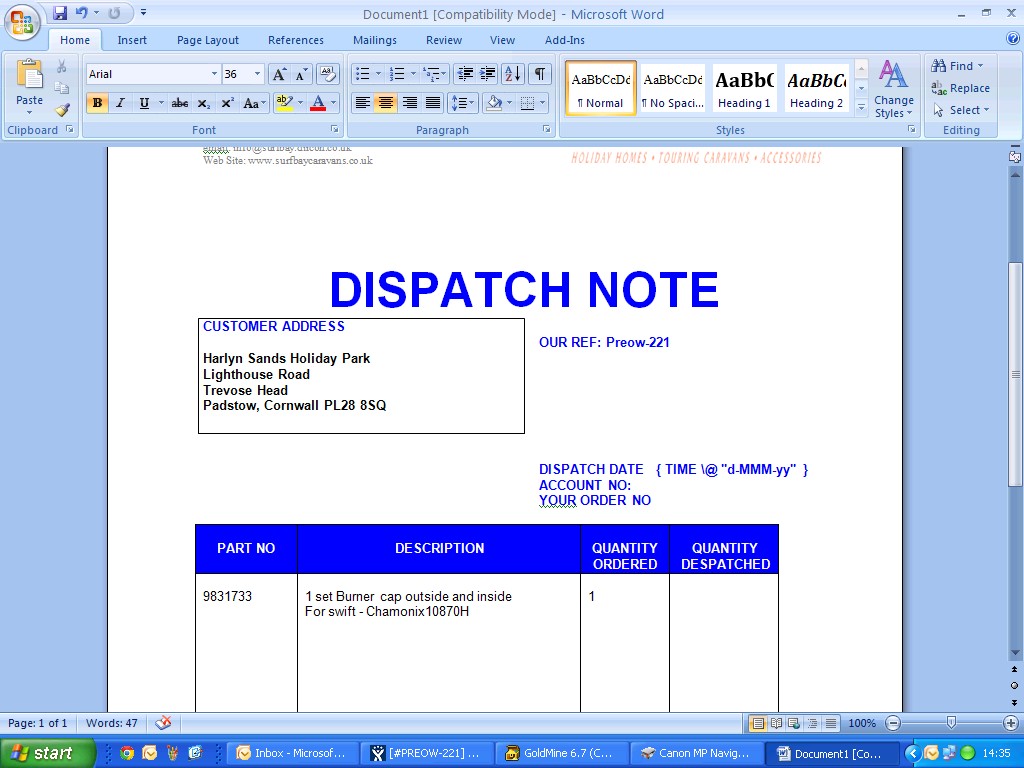Apply strikethrough formatting
Image resolution: width=1024 pixels, height=768 pixels.
tap(180, 103)
